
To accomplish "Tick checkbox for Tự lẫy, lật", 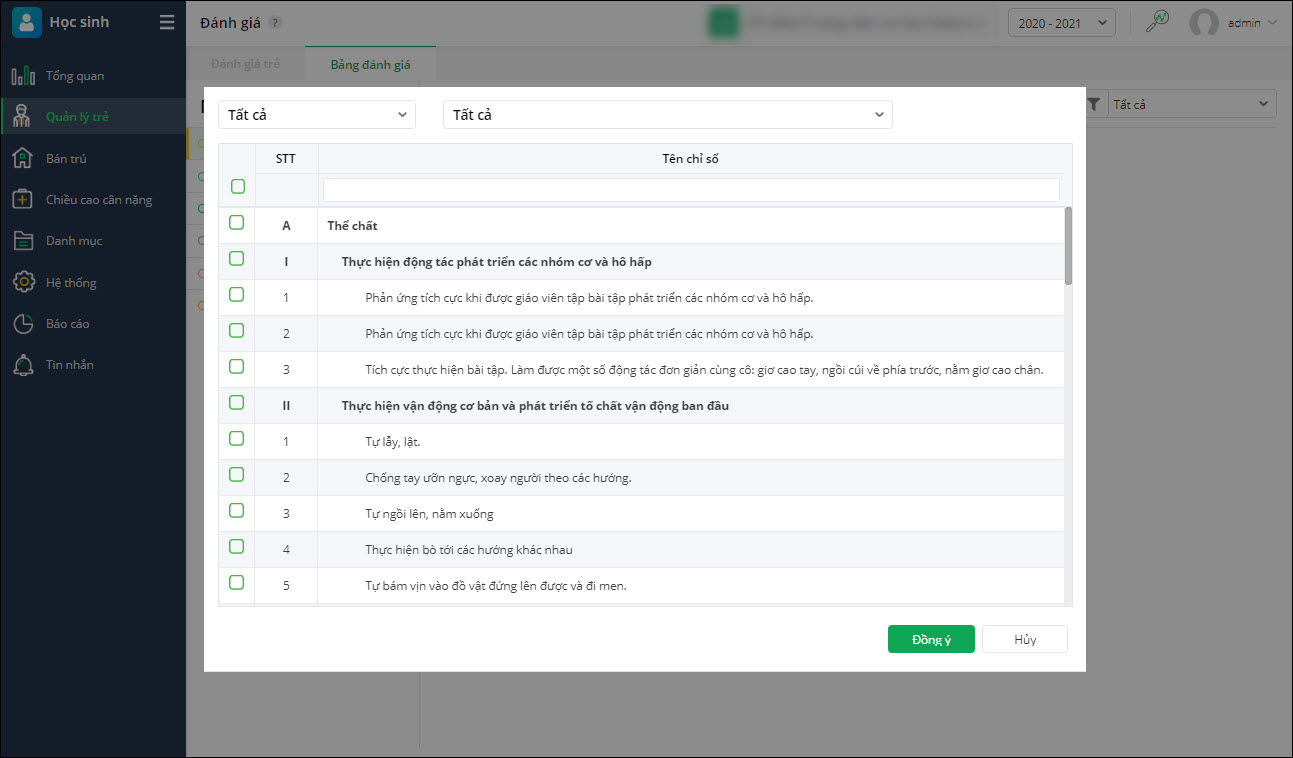I will point(236,438).
